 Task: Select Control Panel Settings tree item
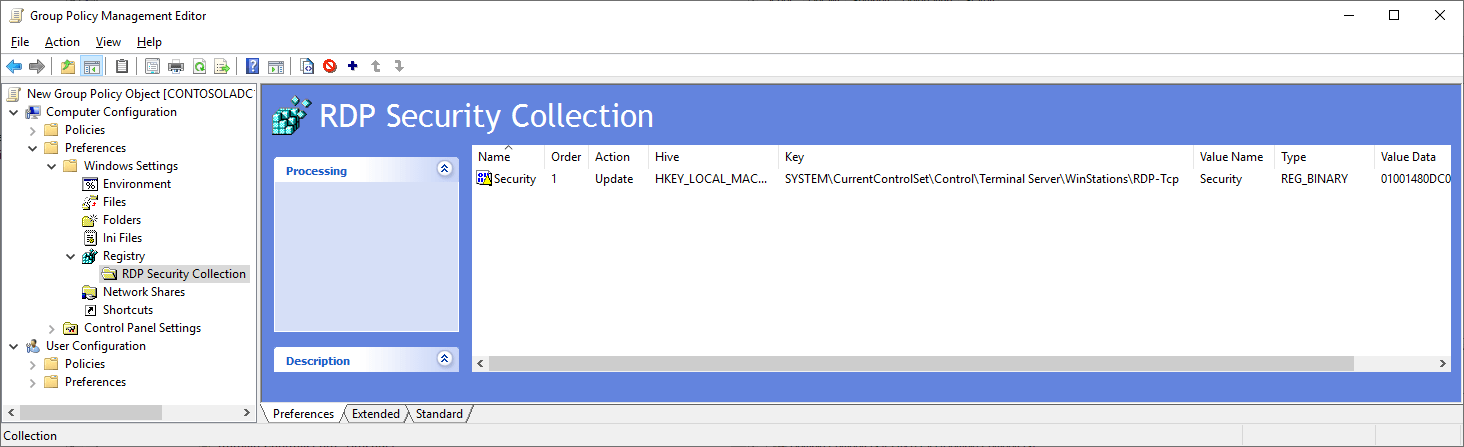point(143,328)
